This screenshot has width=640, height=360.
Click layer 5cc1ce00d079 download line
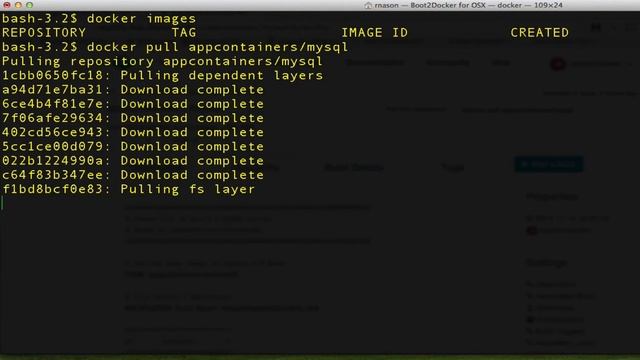tap(133, 147)
